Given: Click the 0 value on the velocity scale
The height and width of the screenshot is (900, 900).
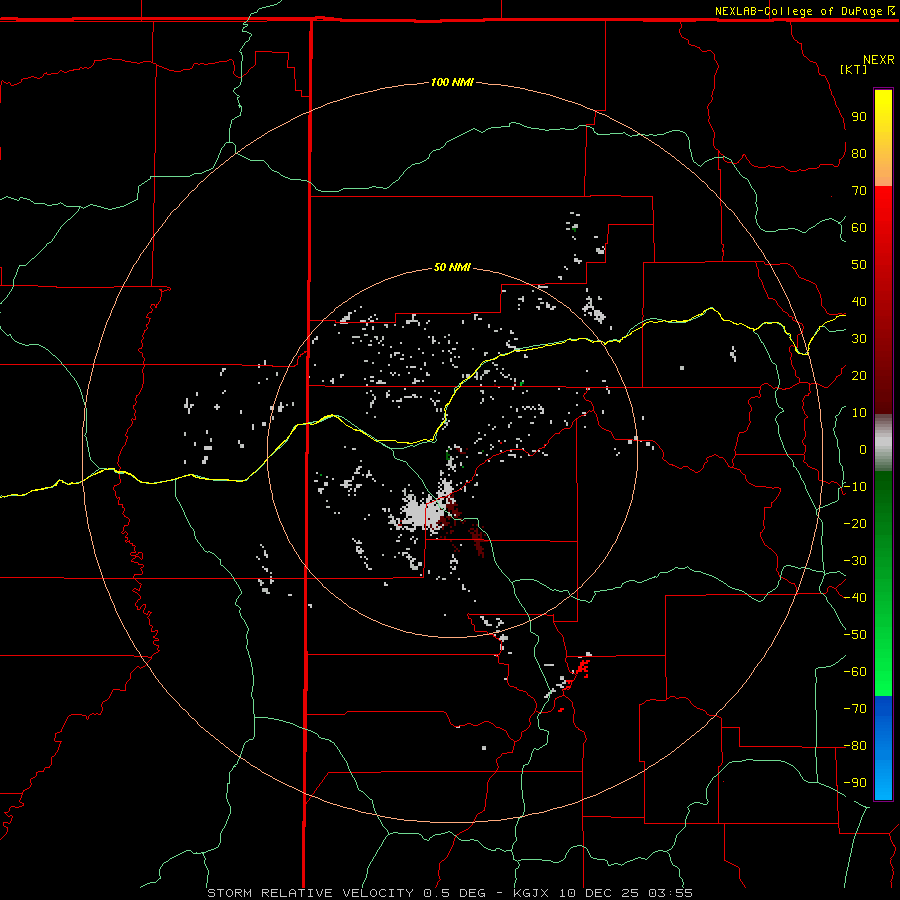Looking at the screenshot, I should pos(863,449).
